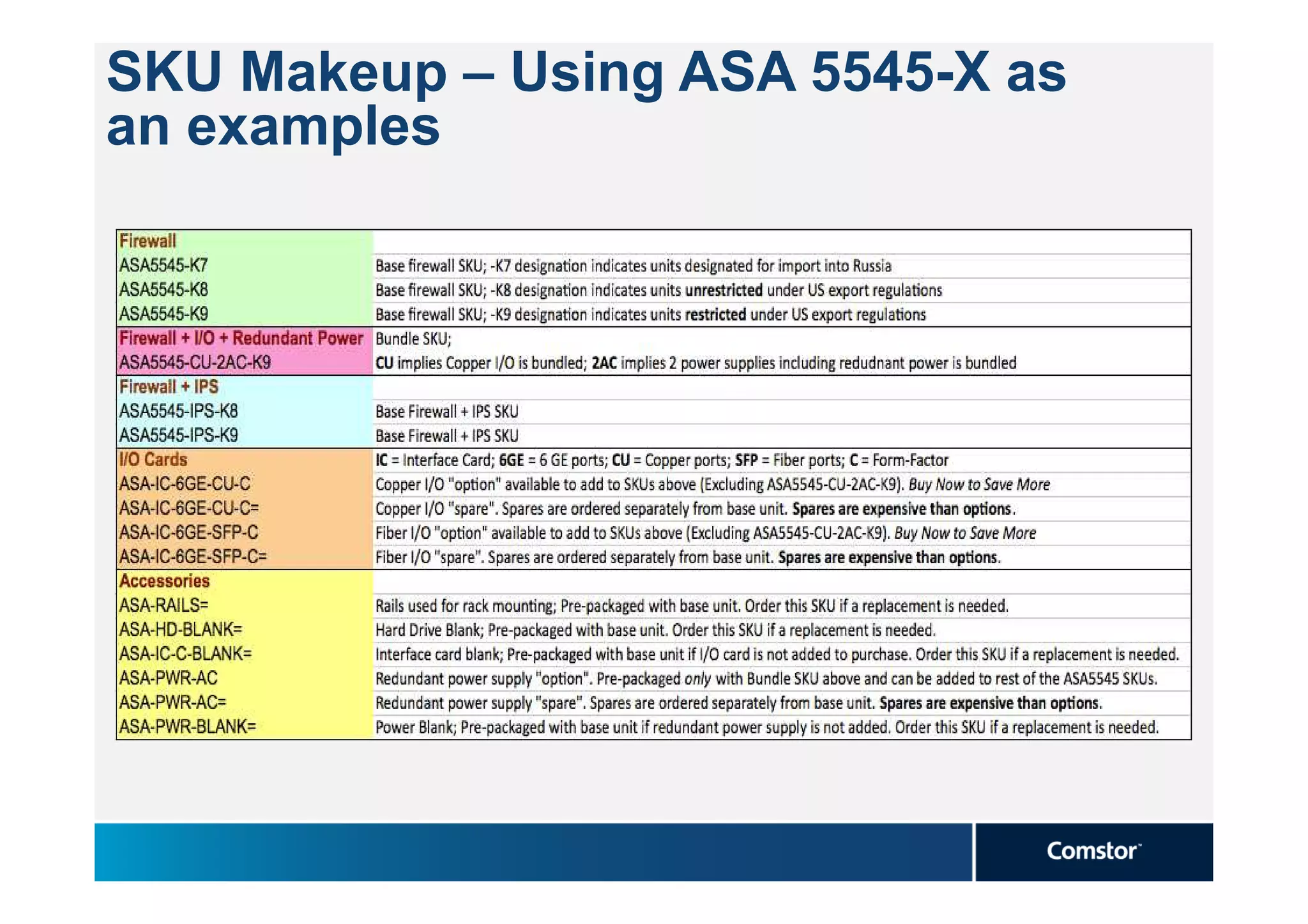Select the 'Interface card blank' description
1308x924 pixels.
777,654
